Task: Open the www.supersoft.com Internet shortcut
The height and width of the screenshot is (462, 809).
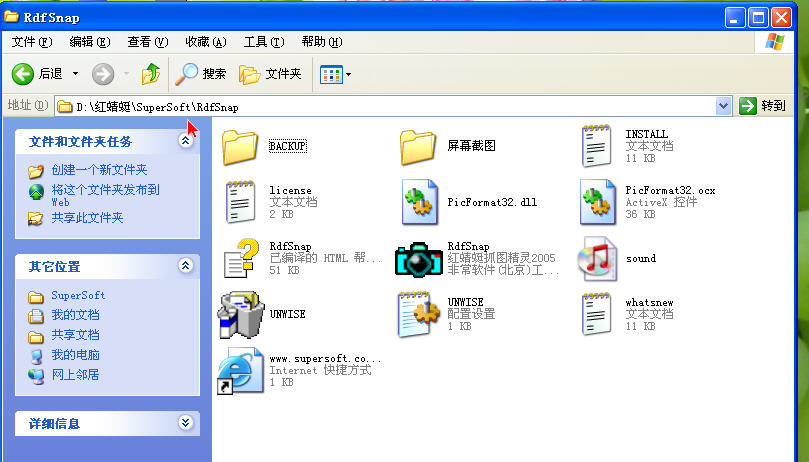Action: click(x=240, y=370)
